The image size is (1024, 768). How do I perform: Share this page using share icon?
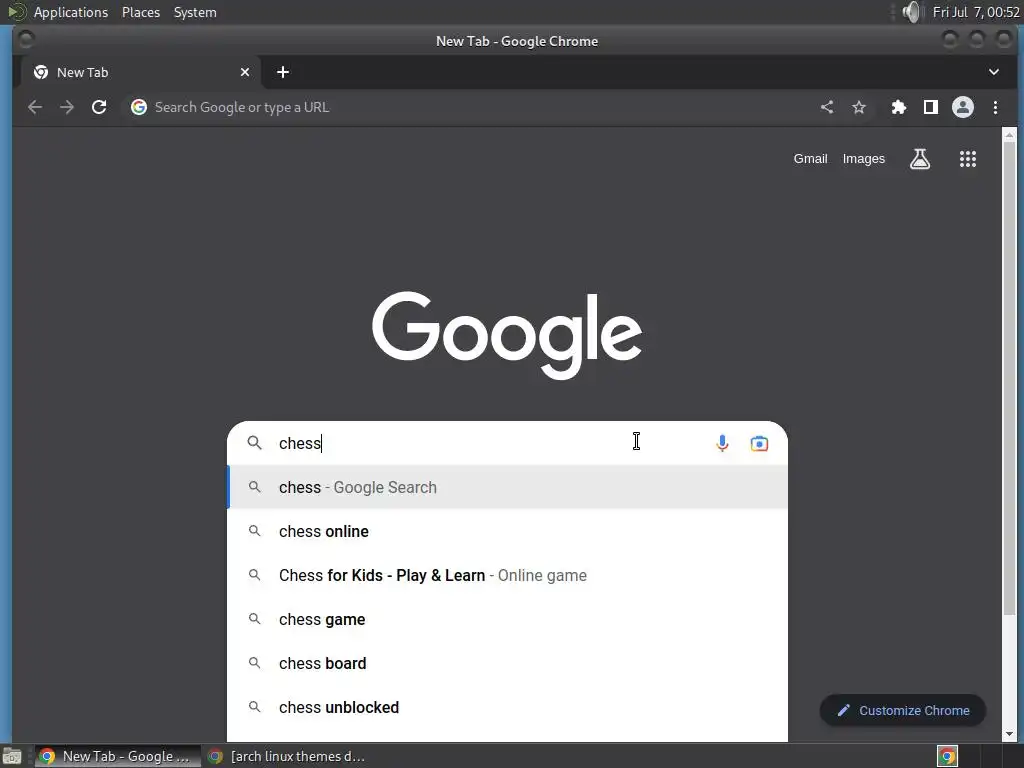(x=827, y=107)
